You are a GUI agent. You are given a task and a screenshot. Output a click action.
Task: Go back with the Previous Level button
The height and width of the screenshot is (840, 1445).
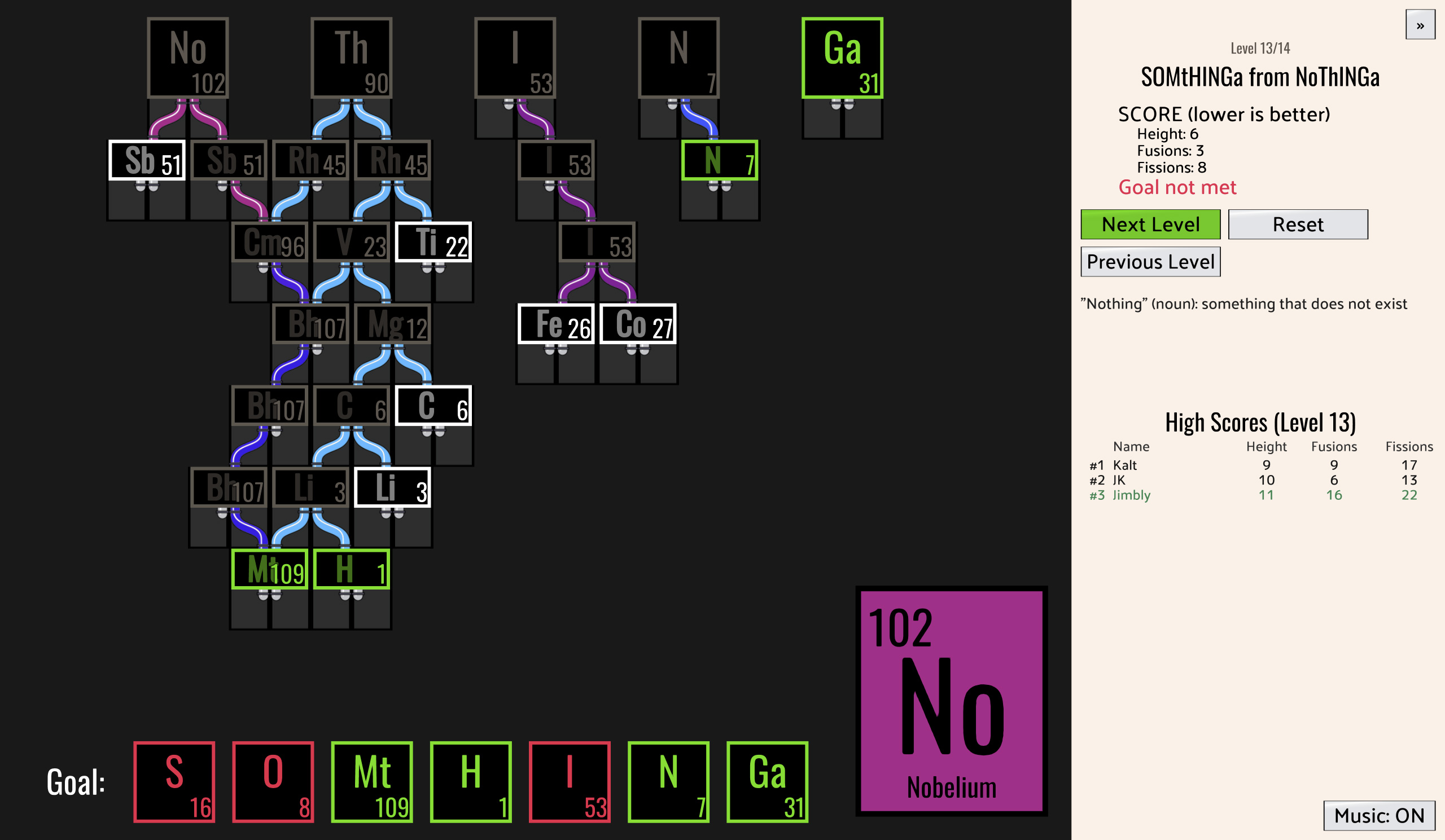point(1150,262)
